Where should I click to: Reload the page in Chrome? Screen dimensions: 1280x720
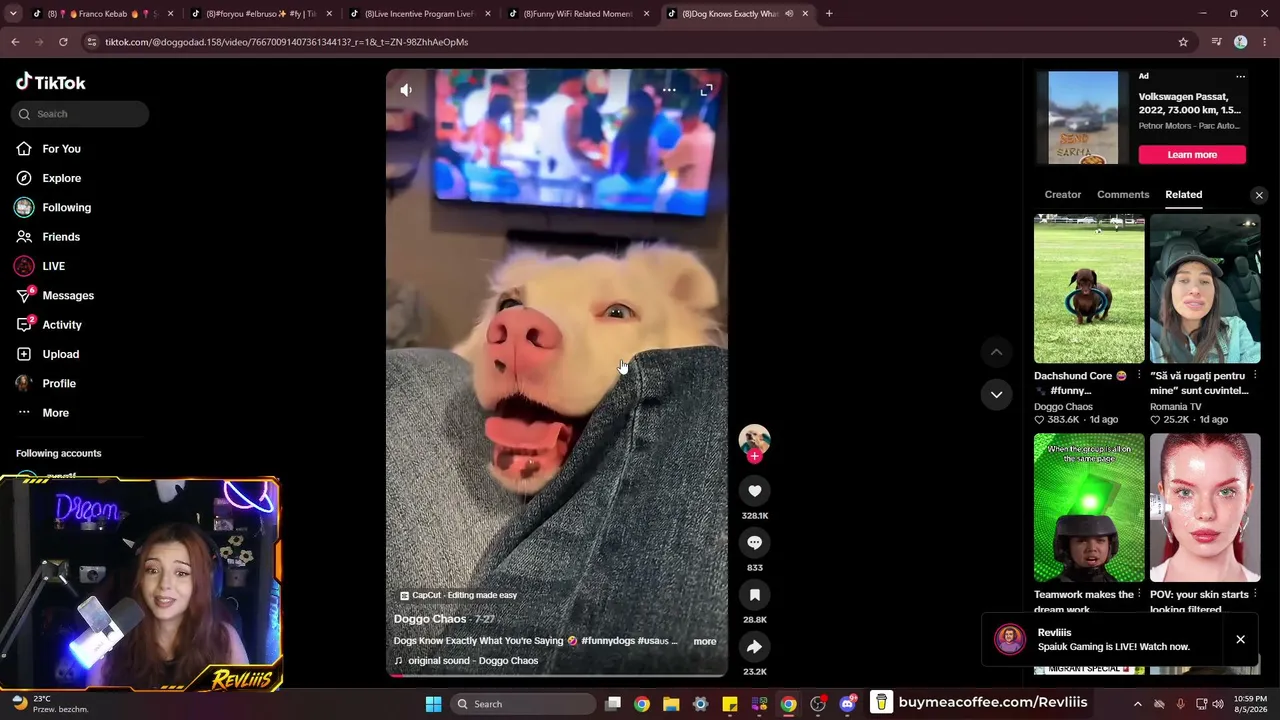63,42
